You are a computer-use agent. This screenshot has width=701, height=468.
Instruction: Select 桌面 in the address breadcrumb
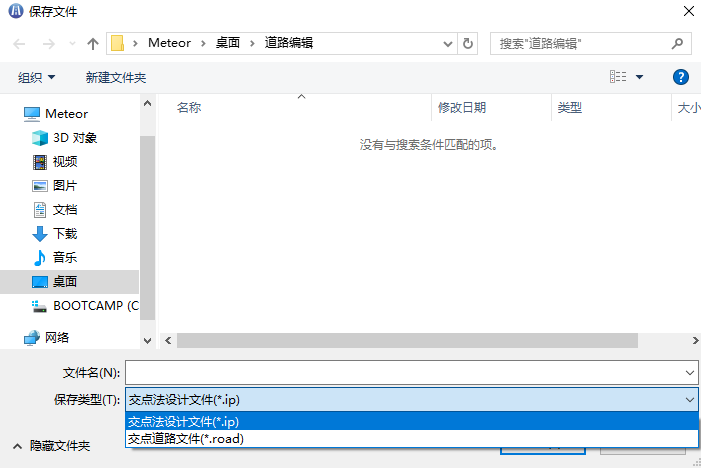coord(228,43)
